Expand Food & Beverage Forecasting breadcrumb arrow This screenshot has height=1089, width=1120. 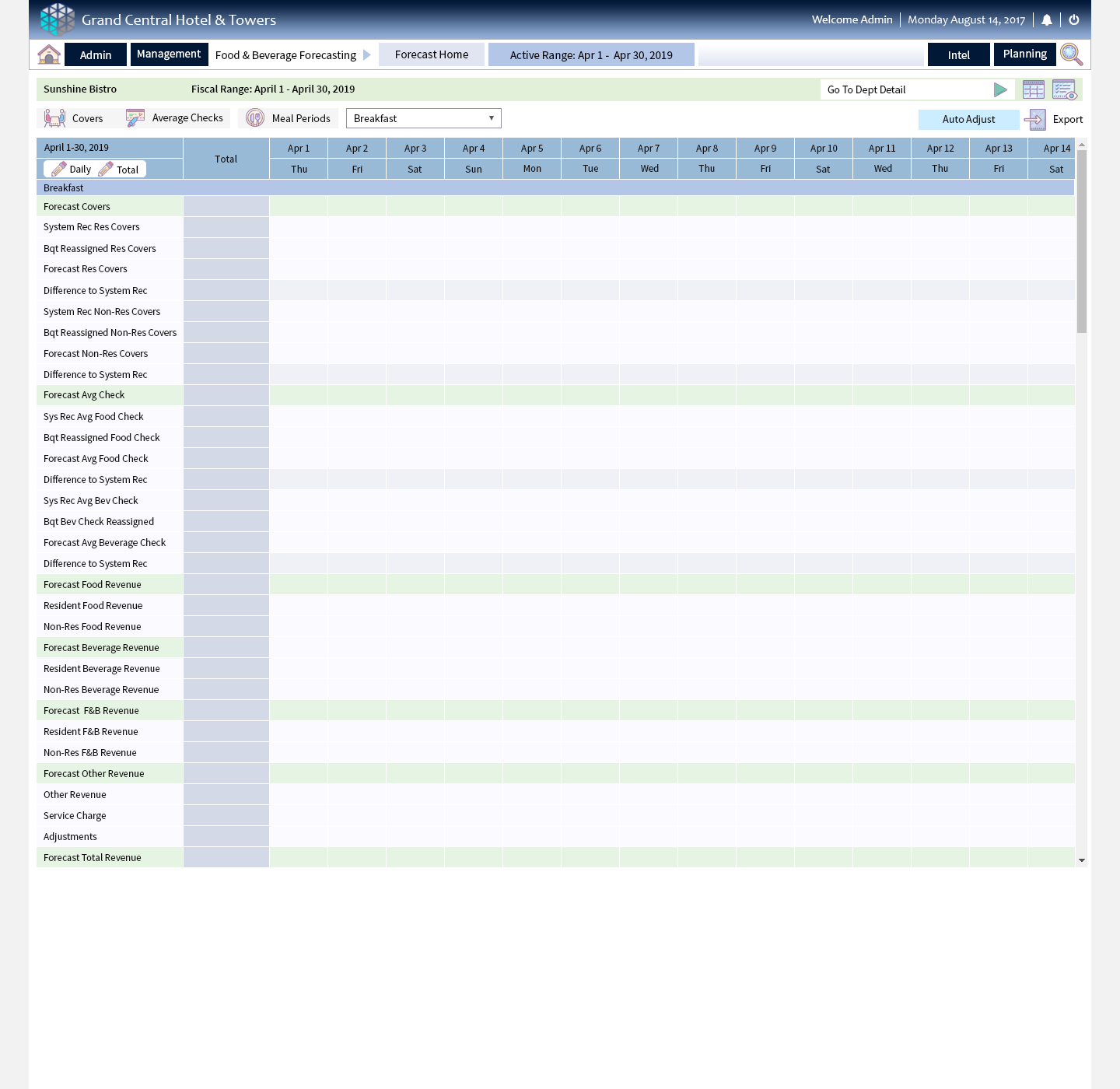(367, 55)
